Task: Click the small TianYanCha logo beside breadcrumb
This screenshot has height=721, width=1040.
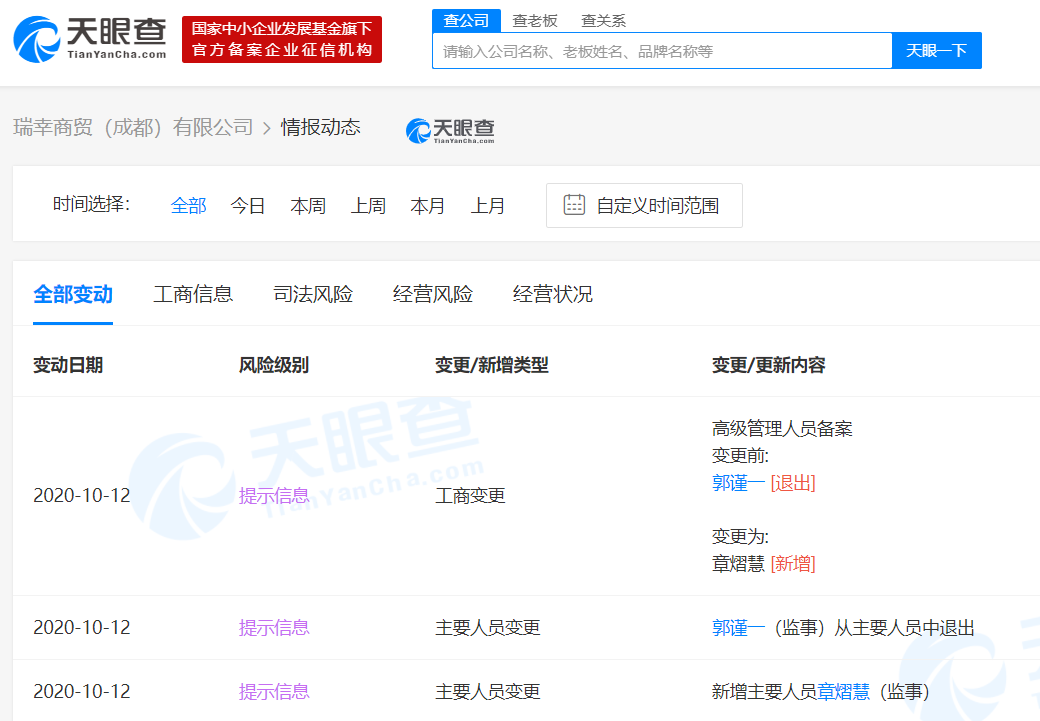Action: tap(450, 130)
